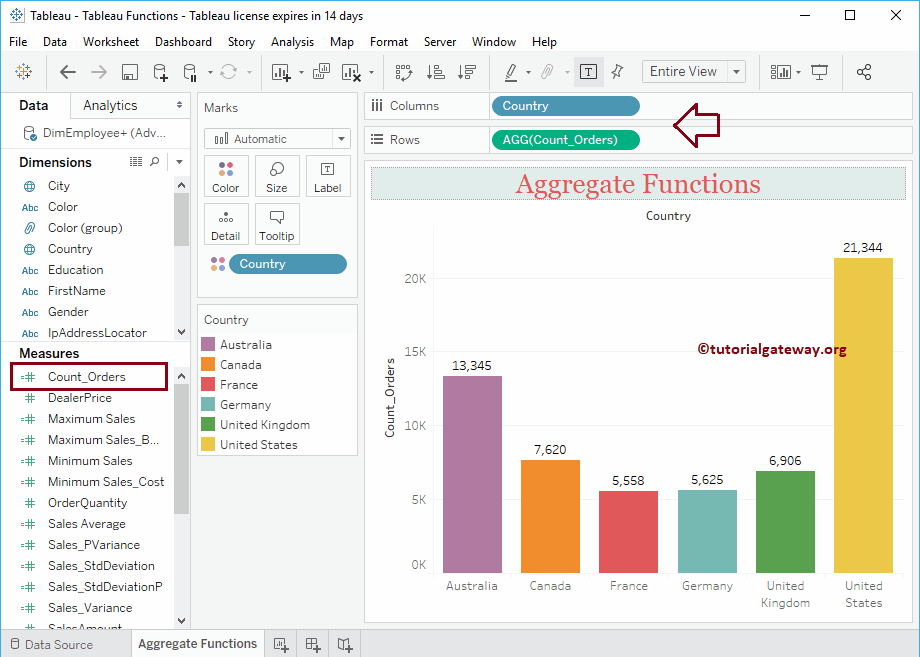Toggle Pause Auto Updates
The height and width of the screenshot is (657, 920).
pyautogui.click(x=190, y=71)
